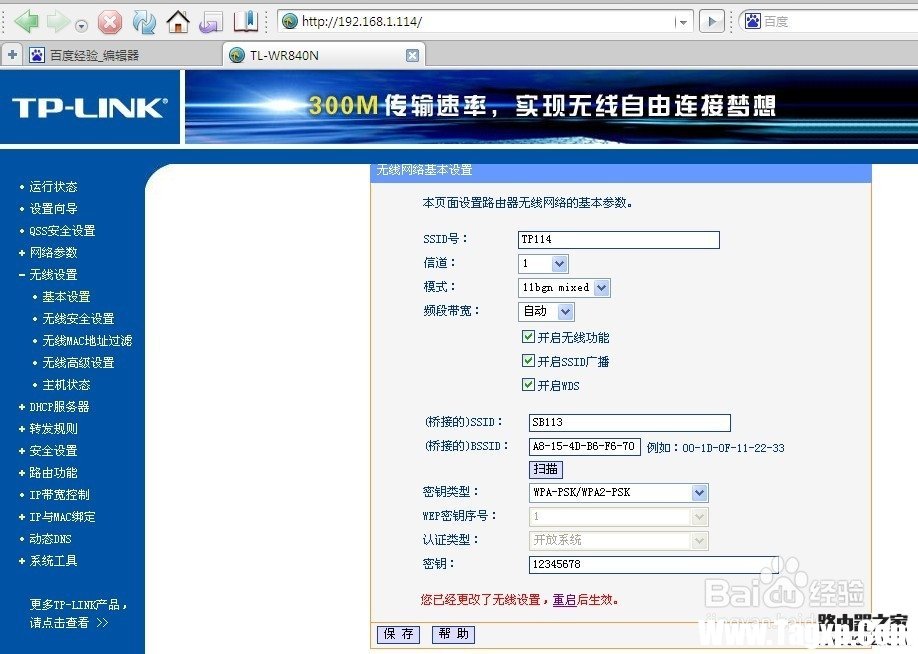The image size is (918, 654).
Task: Click the 重启 reboot link
Action: 564,600
